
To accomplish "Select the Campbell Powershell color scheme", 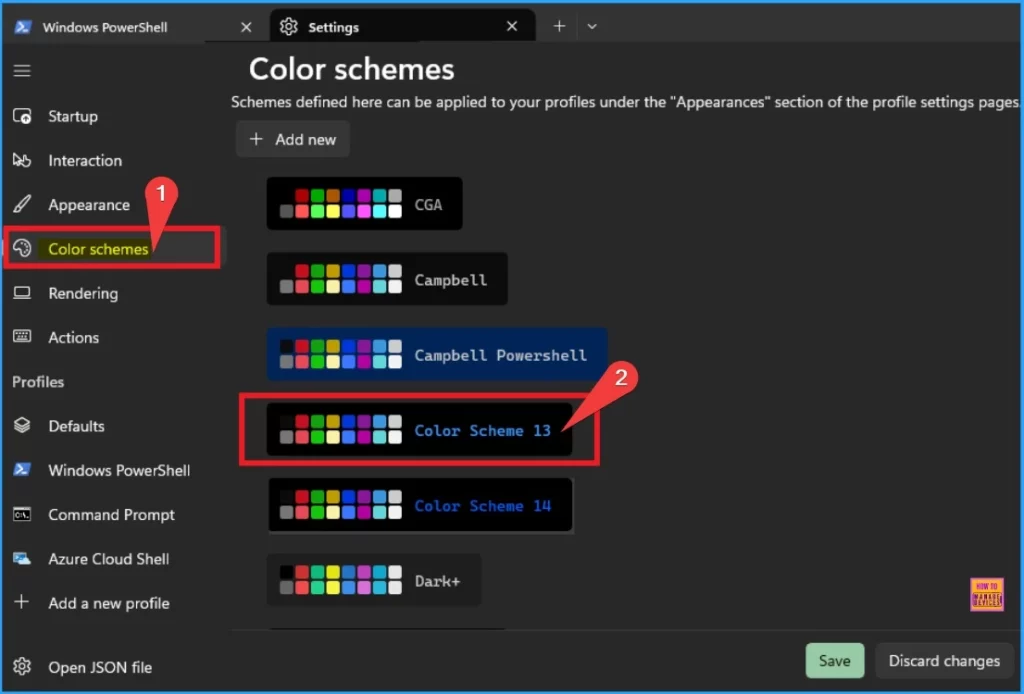I will click(436, 355).
